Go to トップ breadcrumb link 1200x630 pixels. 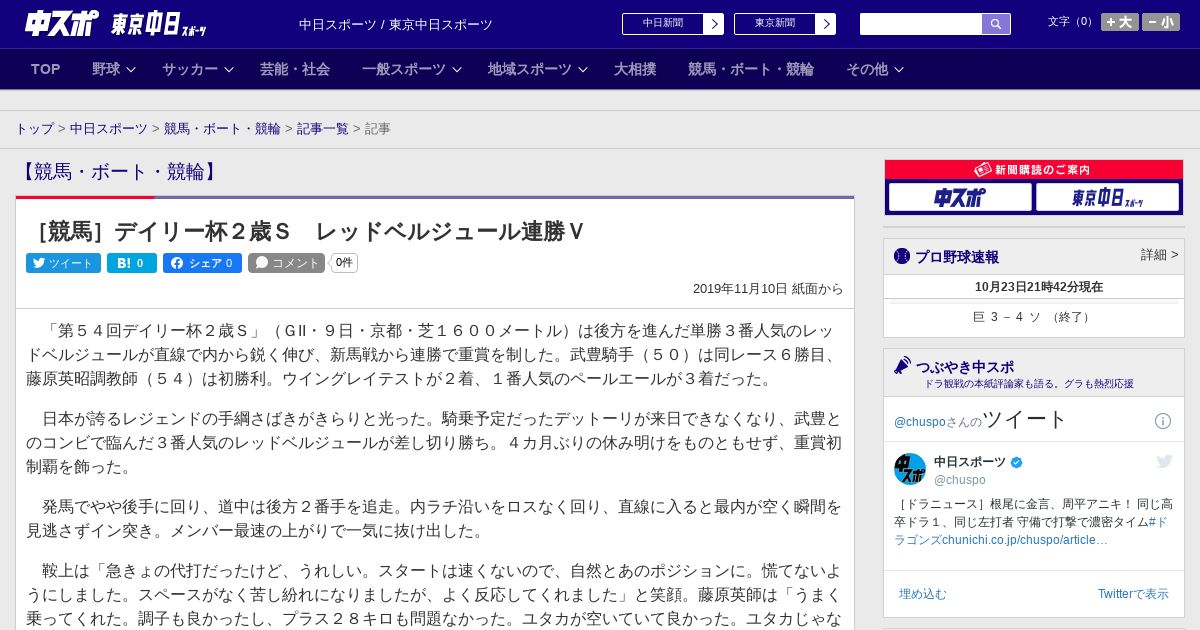(x=34, y=129)
